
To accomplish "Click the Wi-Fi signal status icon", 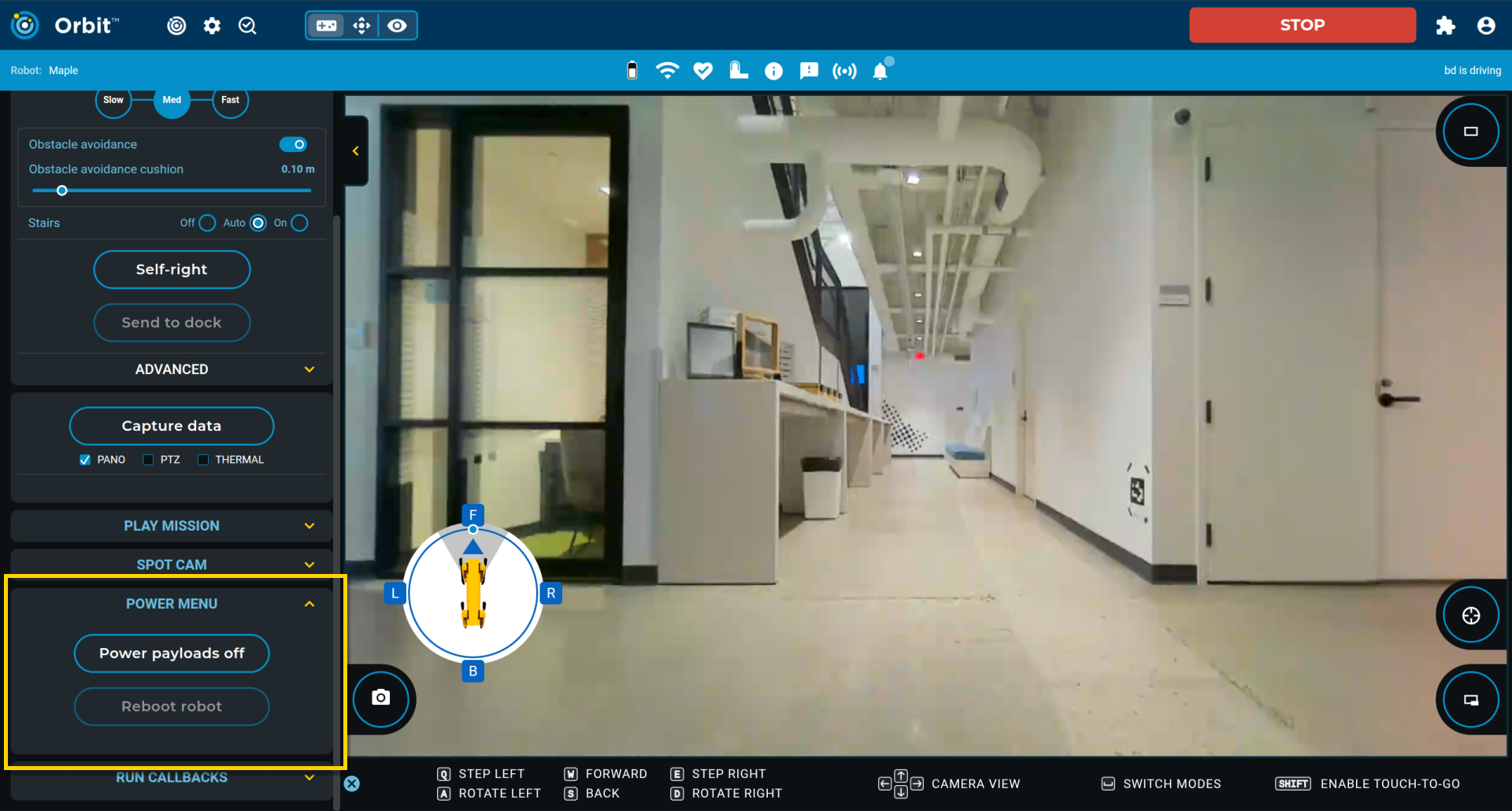I will pyautogui.click(x=667, y=71).
